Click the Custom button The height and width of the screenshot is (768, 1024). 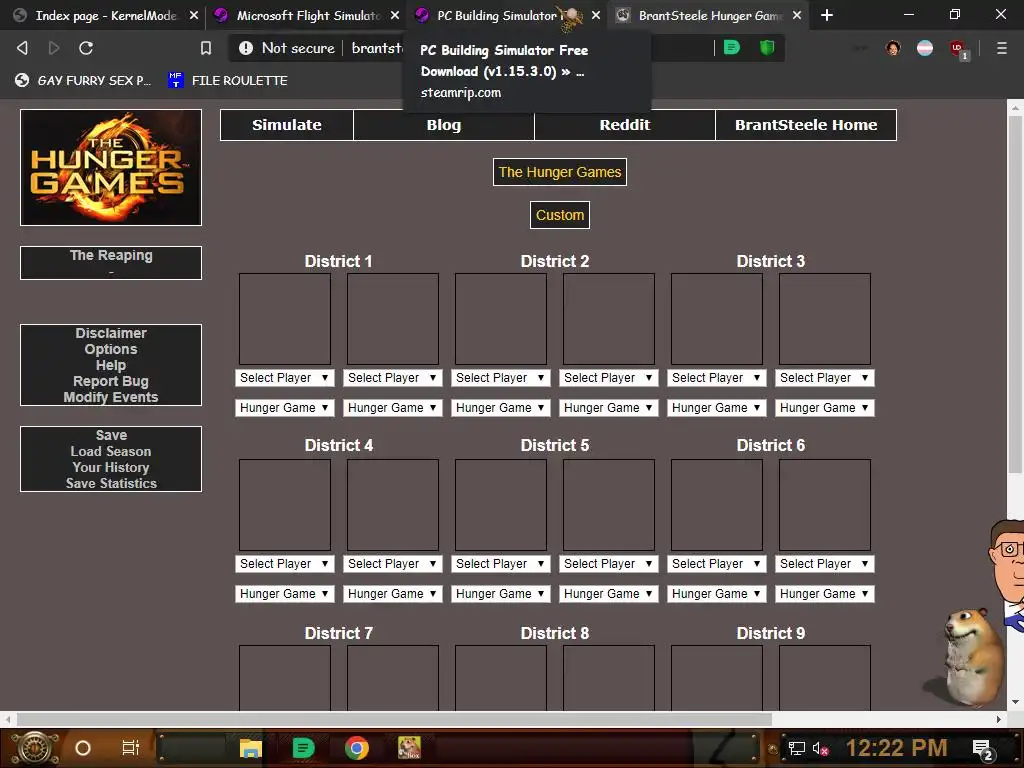coord(560,215)
